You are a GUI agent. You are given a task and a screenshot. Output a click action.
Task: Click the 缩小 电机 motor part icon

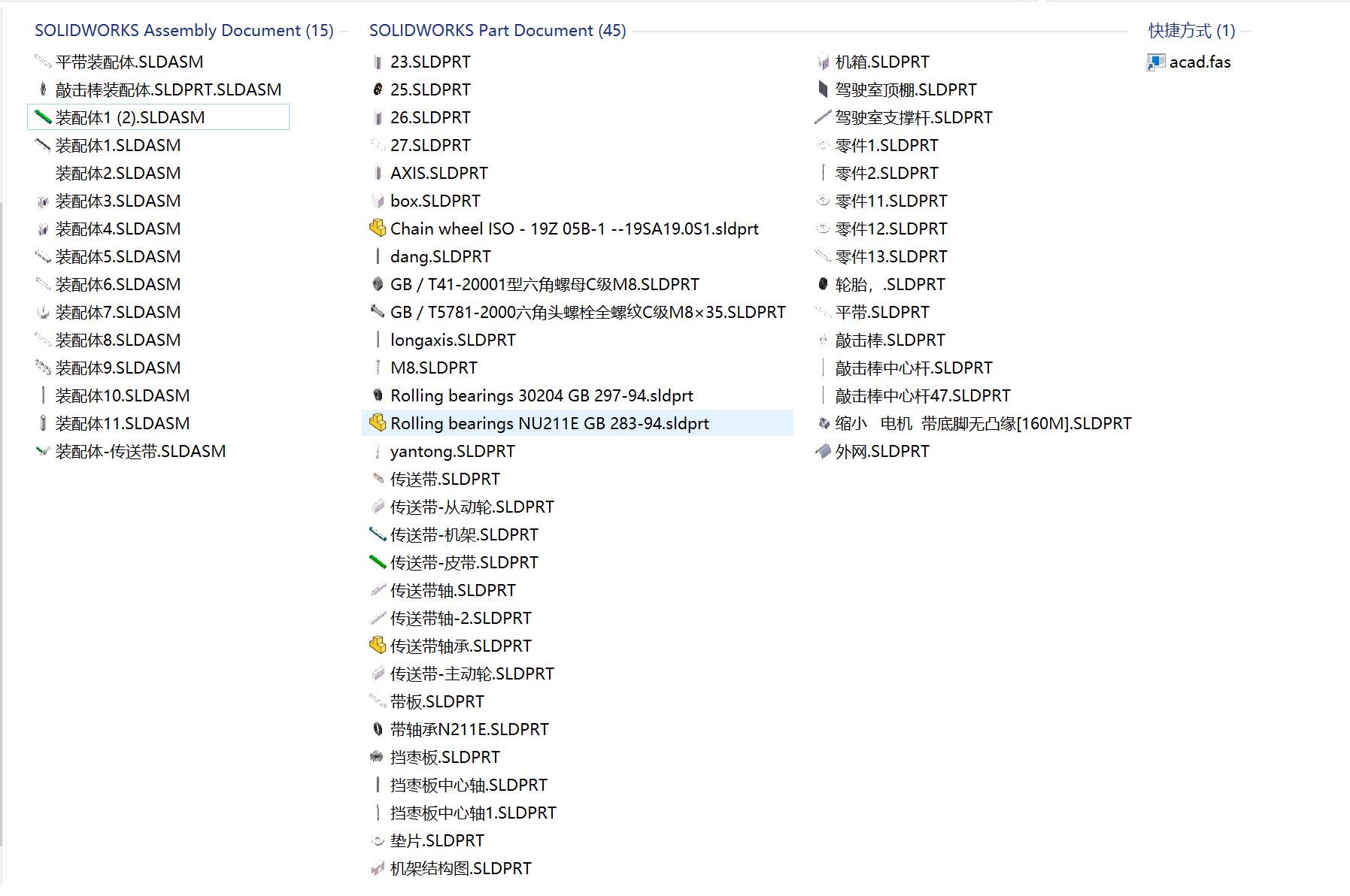tap(823, 423)
